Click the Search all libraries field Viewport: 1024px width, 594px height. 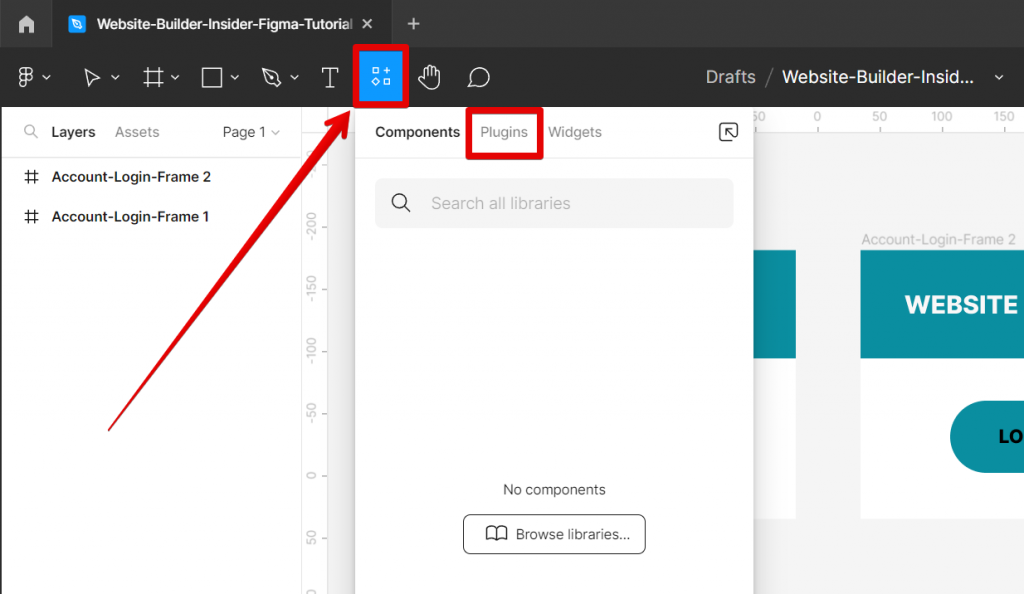[x=554, y=203]
